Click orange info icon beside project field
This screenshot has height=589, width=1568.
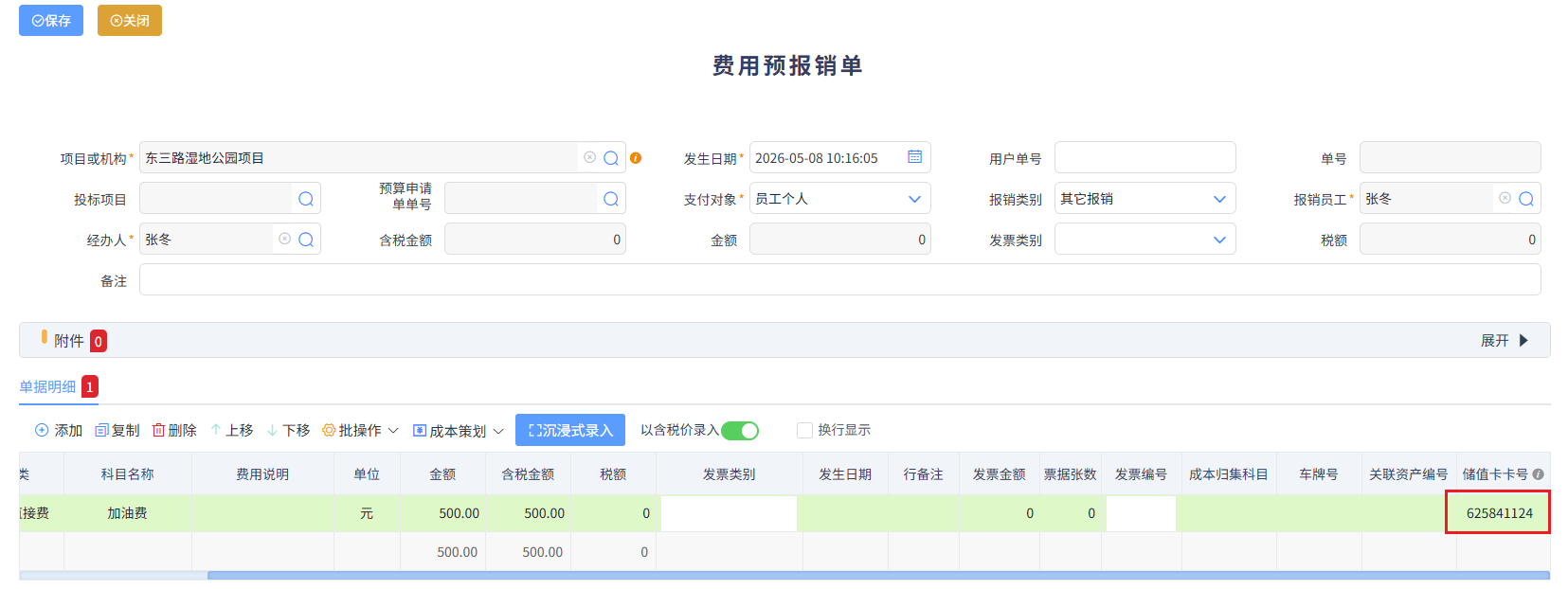pos(636,158)
